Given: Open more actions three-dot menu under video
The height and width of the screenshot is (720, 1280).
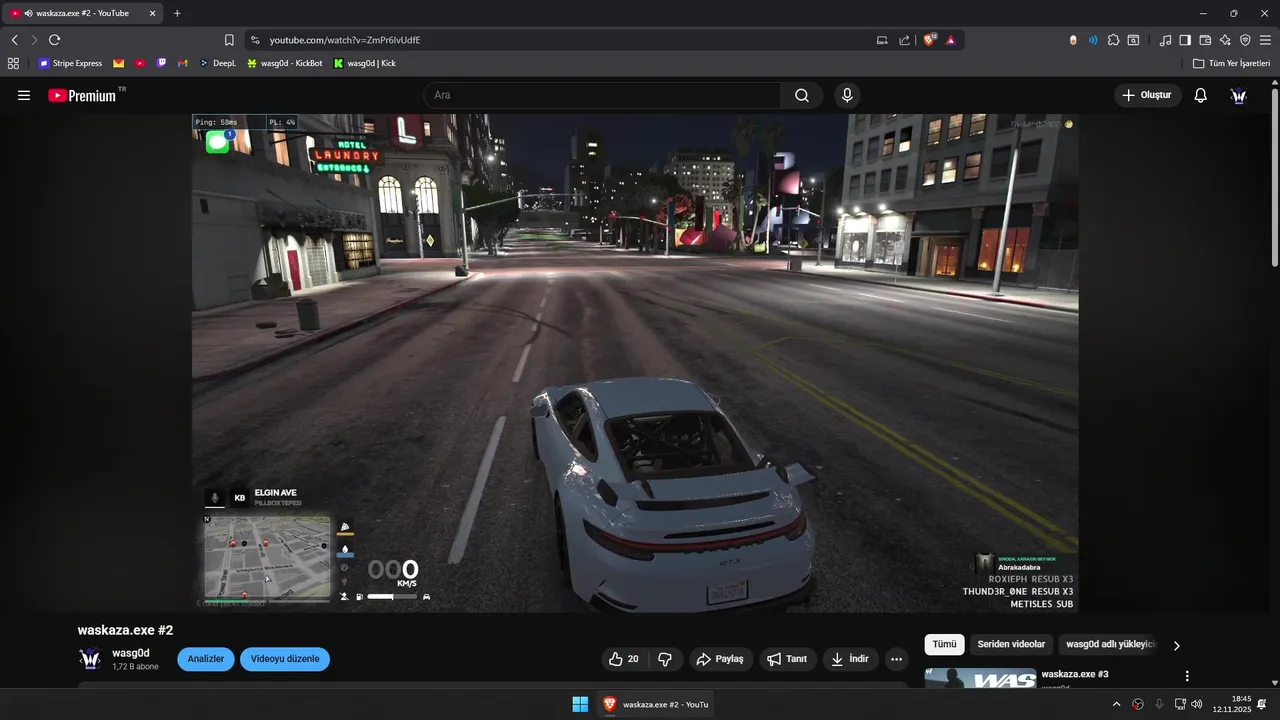Looking at the screenshot, I should point(896,659).
